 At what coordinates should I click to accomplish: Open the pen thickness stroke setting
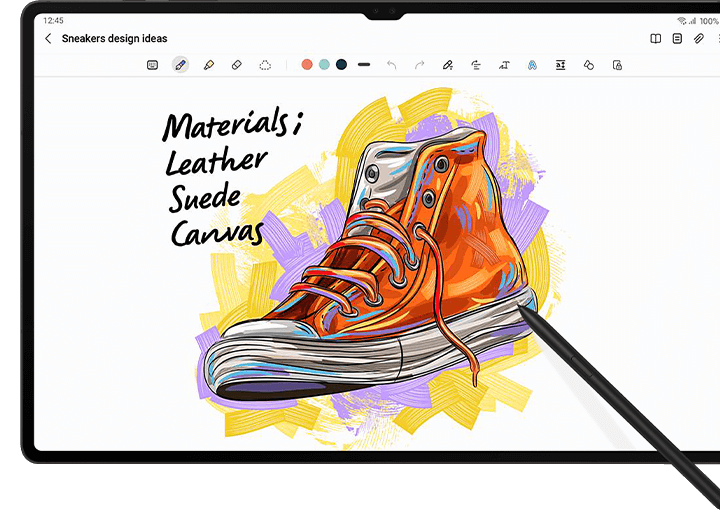[x=364, y=65]
